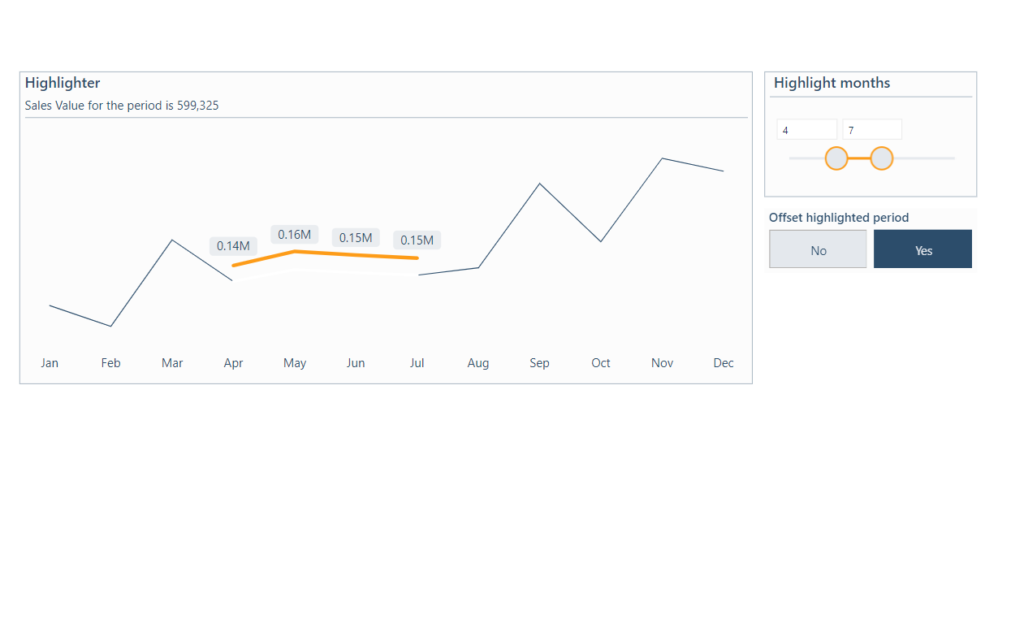Select the Sep label on the x-axis
Screen dimensions: 1024x619
(x=539, y=363)
